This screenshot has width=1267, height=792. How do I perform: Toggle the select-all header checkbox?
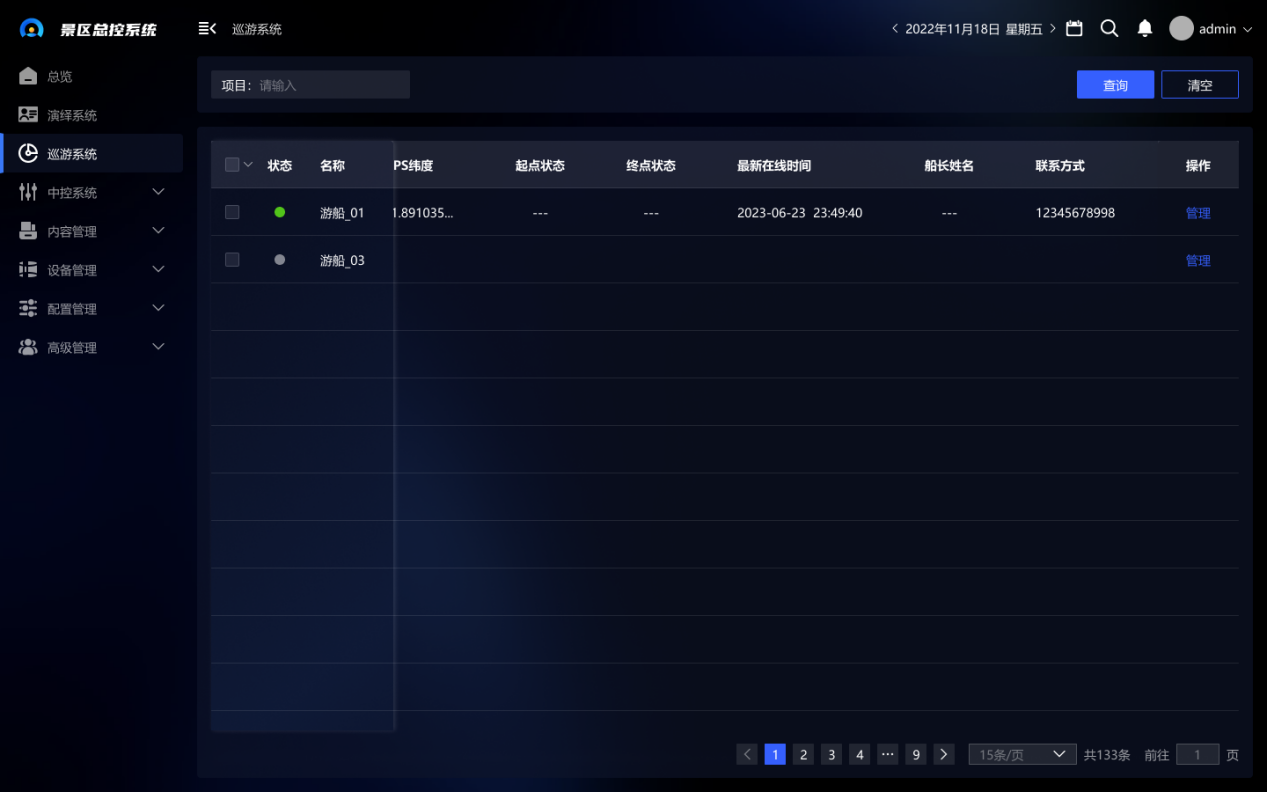click(x=232, y=165)
